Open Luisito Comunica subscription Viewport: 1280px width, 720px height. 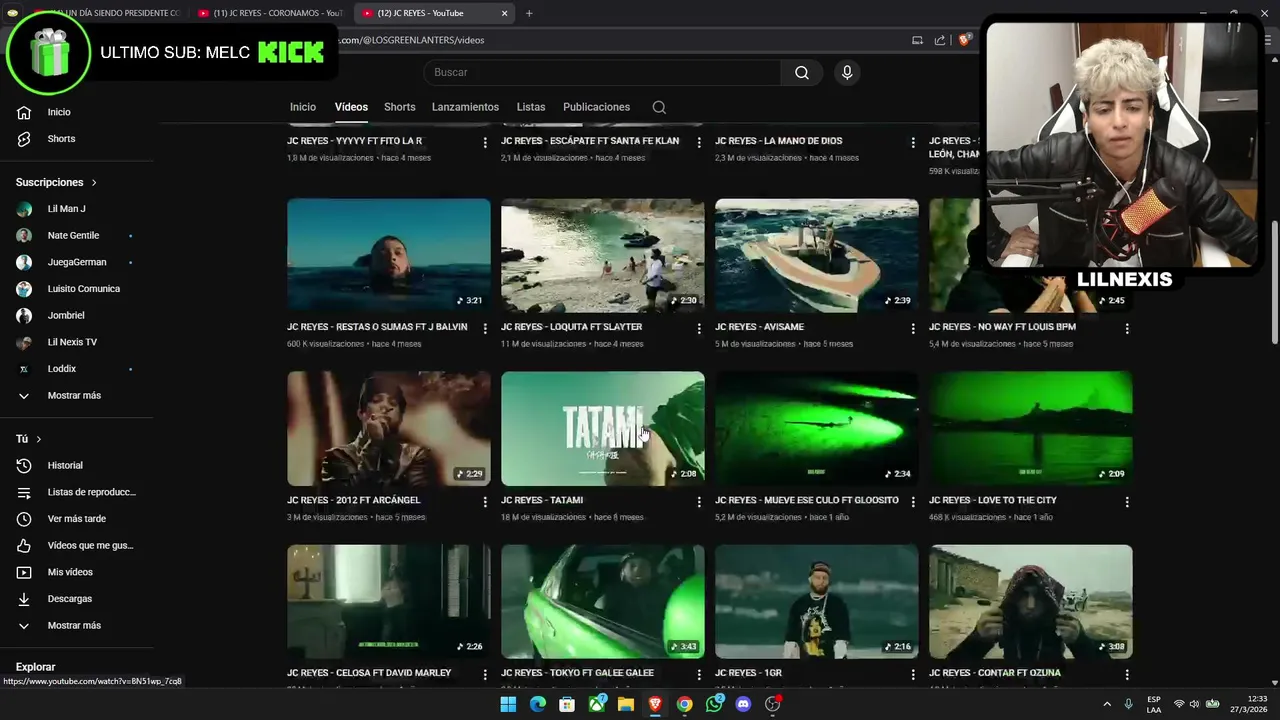pyautogui.click(x=84, y=289)
